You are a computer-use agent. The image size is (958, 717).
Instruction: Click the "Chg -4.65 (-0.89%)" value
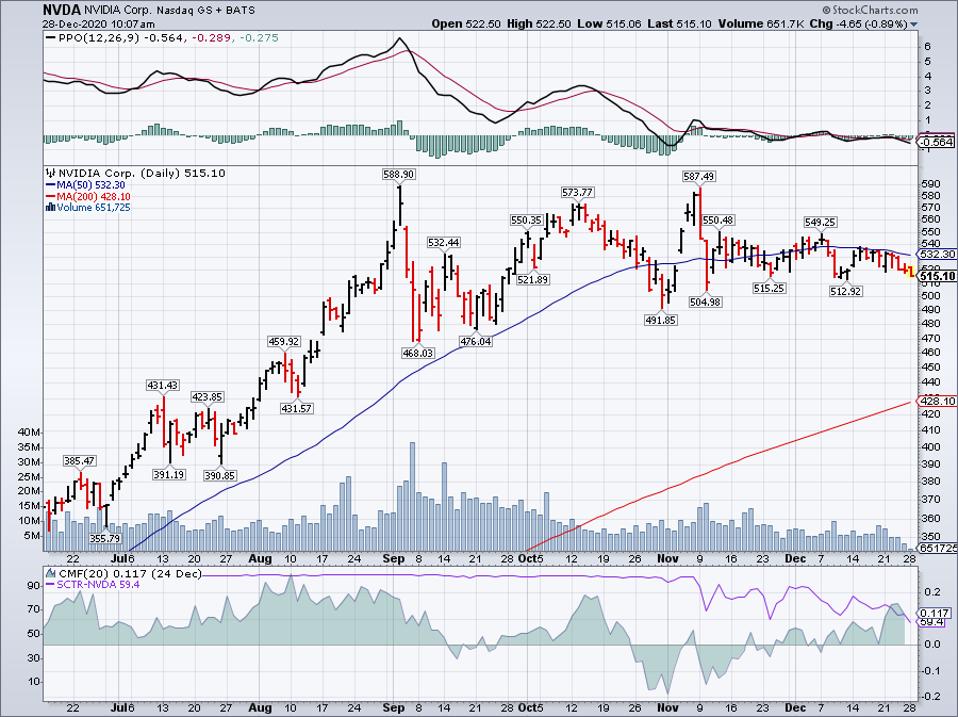click(x=859, y=24)
